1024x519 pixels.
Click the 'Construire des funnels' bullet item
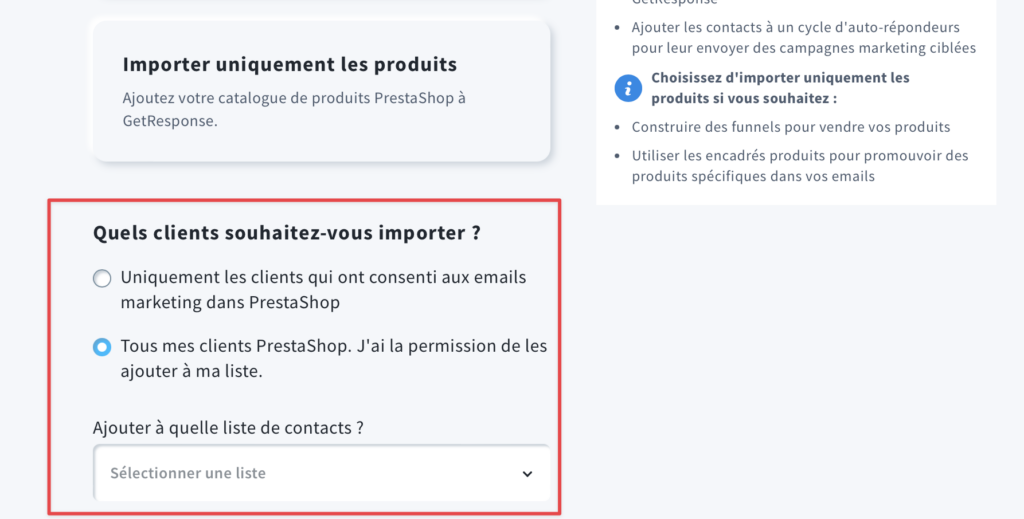click(791, 127)
